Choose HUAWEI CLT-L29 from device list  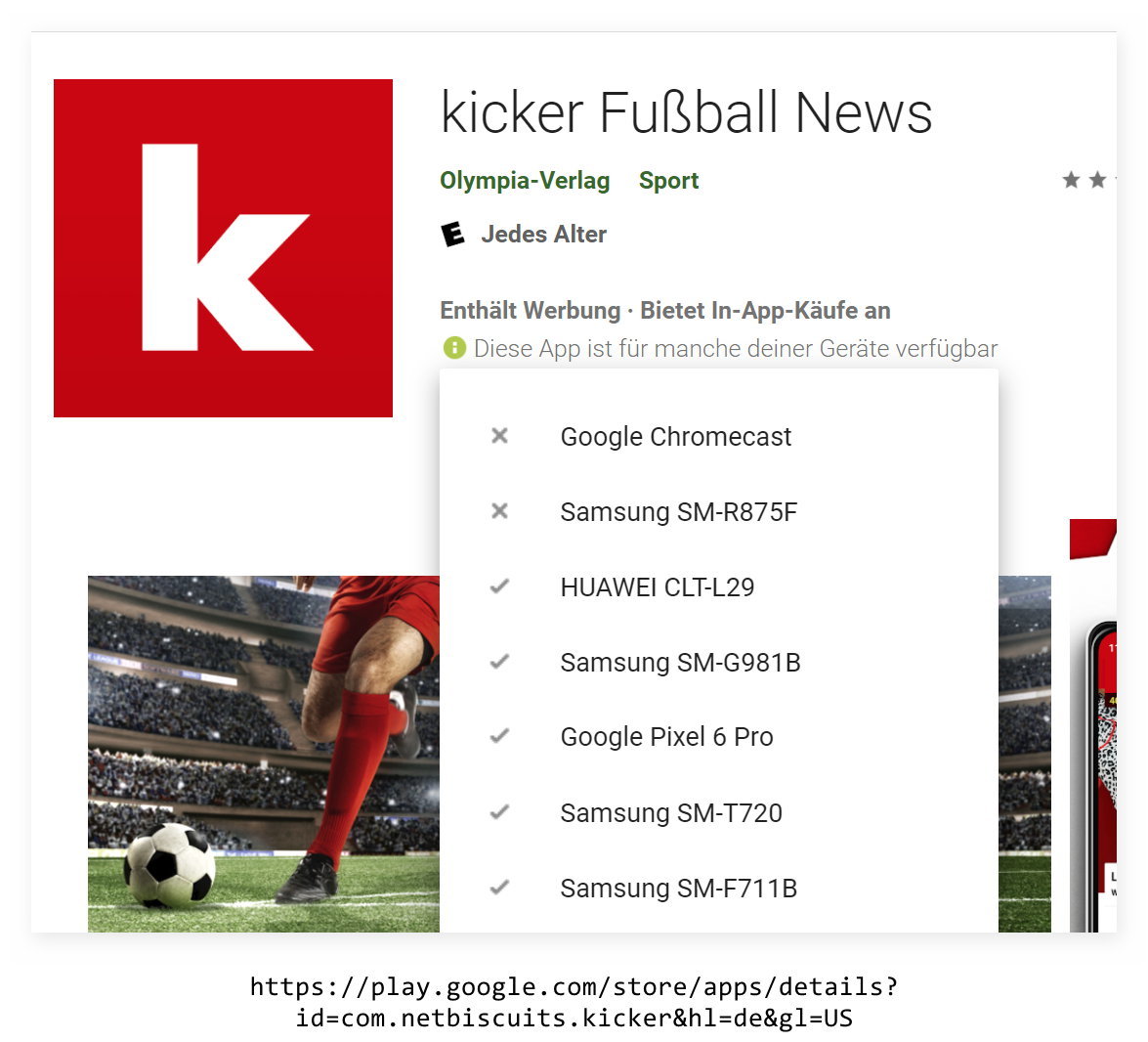[658, 587]
